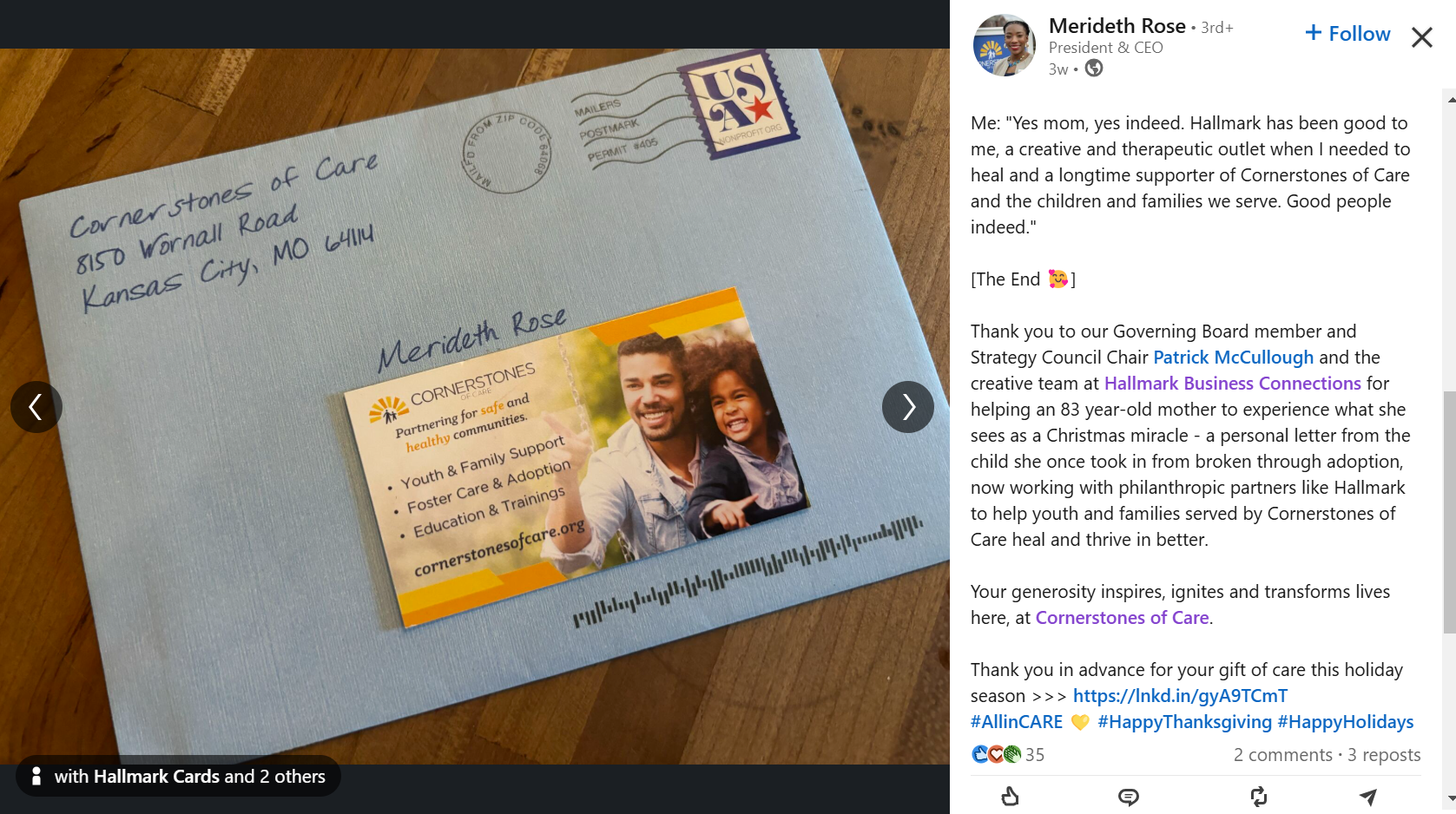Open the comment speech bubble icon
1456x814 pixels.
(1129, 797)
